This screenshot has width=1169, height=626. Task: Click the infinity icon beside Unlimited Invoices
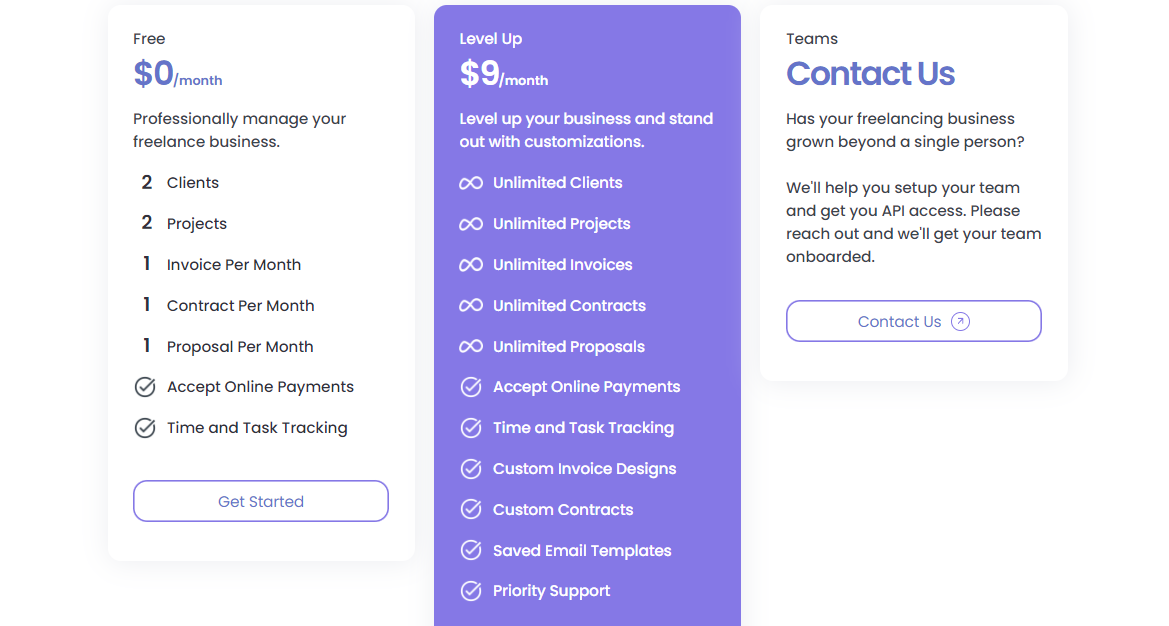pyautogui.click(x=470, y=264)
